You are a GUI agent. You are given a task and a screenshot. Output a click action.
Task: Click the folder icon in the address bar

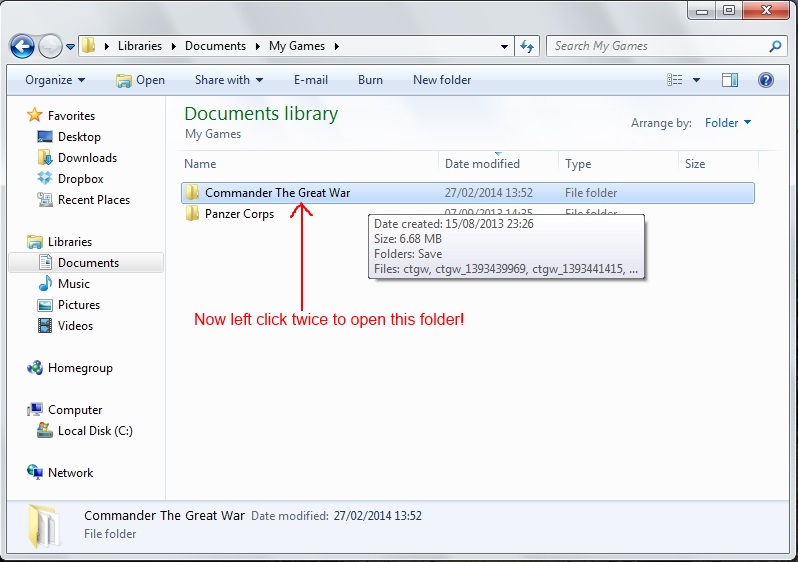click(x=89, y=45)
